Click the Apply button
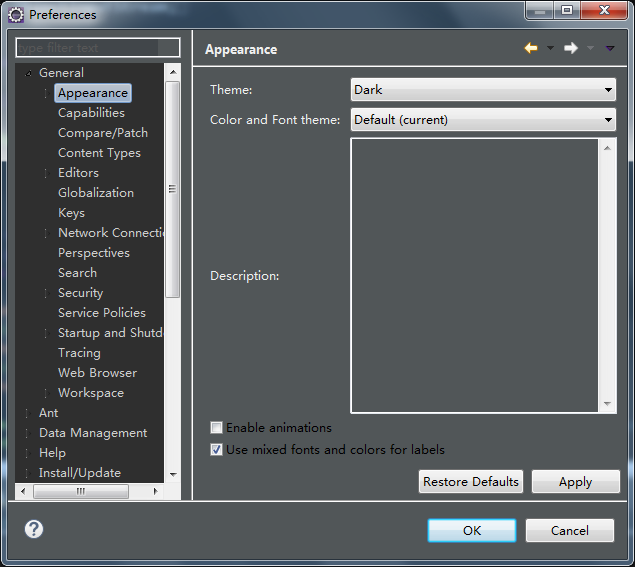The height and width of the screenshot is (567, 635). click(575, 482)
